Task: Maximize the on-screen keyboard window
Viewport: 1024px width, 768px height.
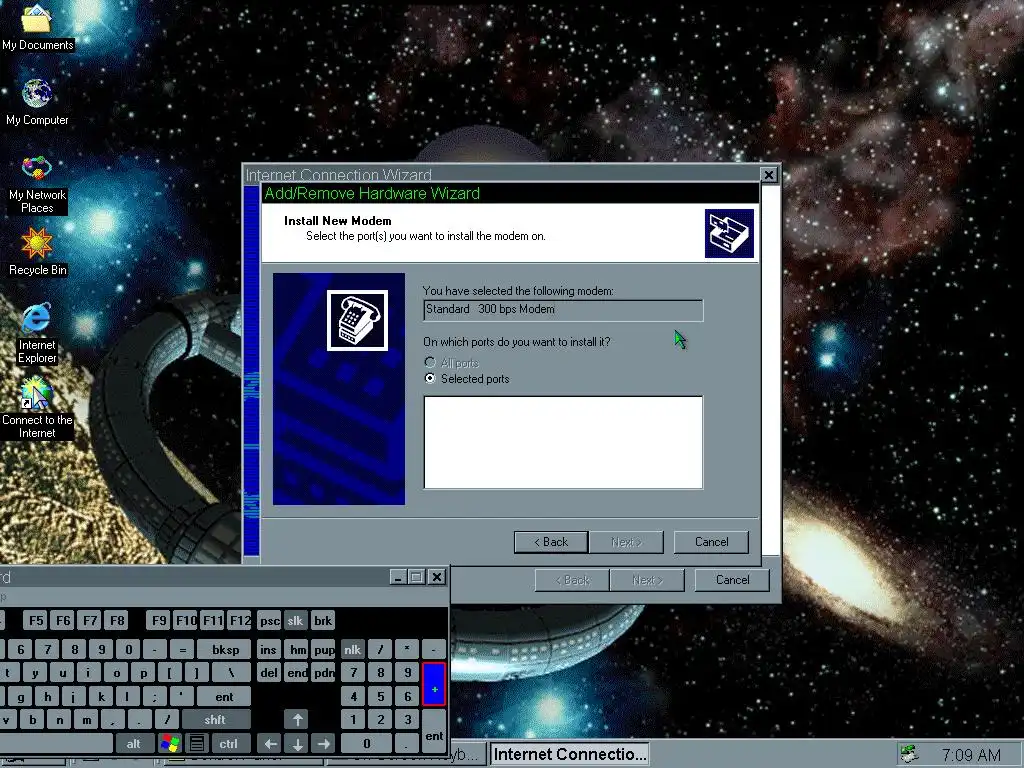Action: point(417,577)
